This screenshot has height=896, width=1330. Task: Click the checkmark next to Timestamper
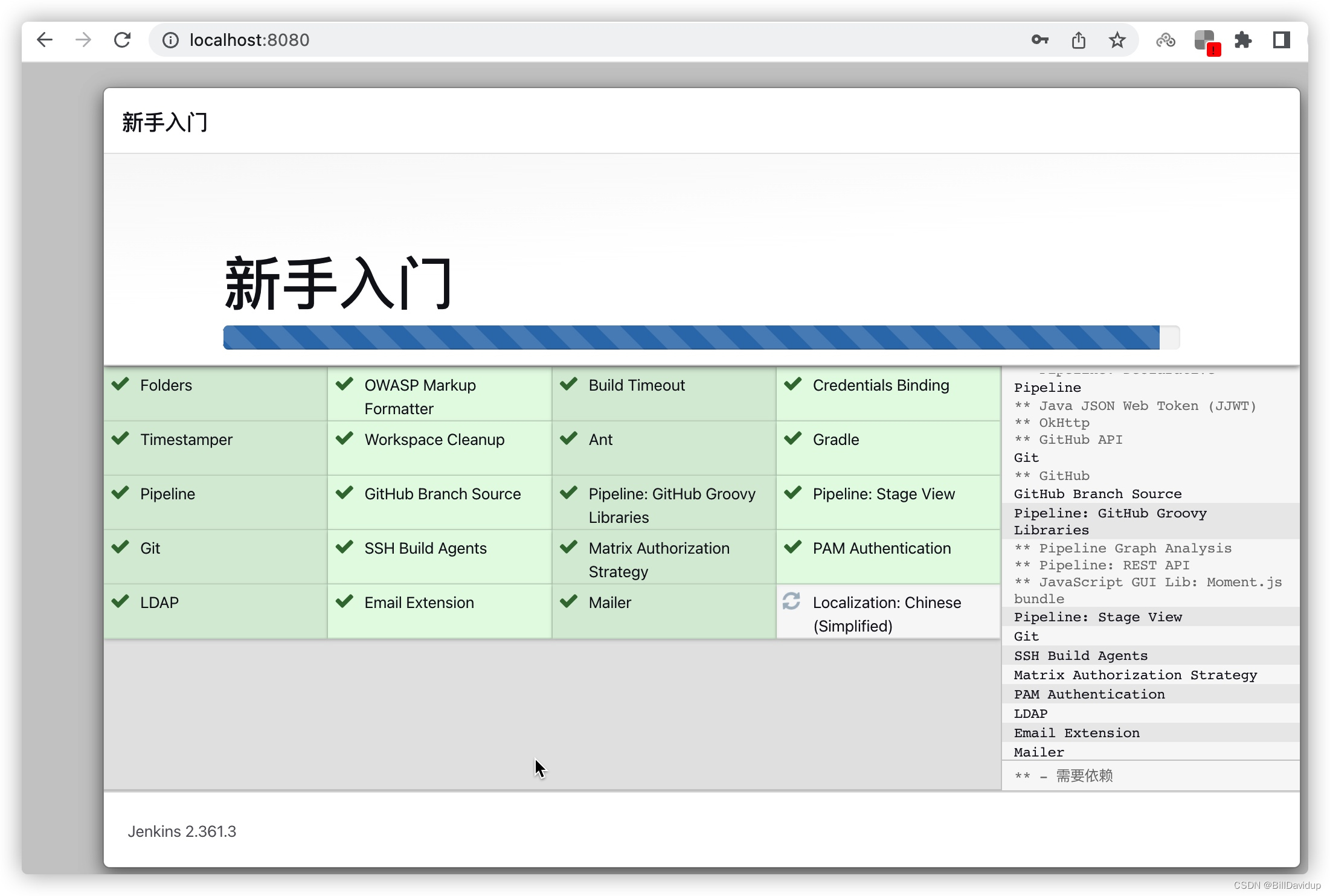click(x=120, y=438)
